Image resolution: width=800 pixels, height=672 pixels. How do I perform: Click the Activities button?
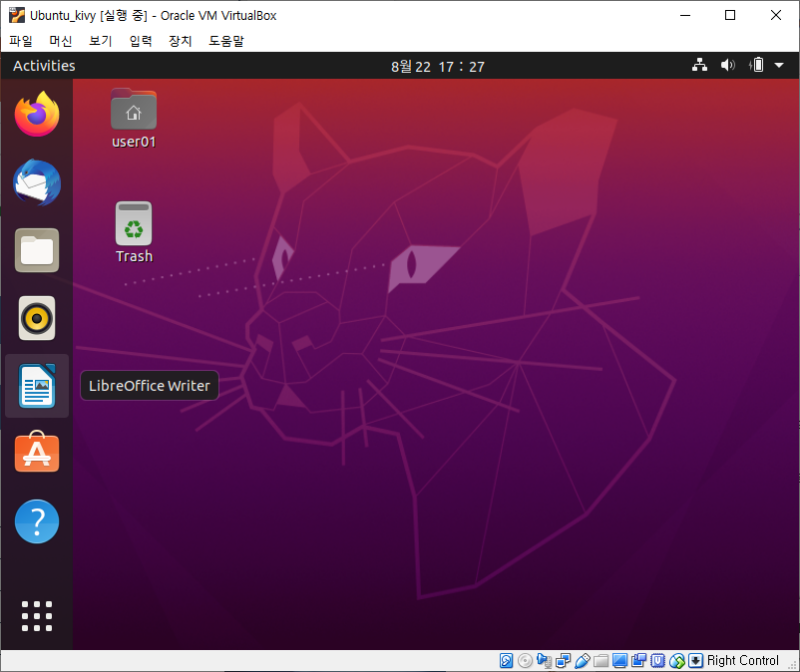[43, 65]
